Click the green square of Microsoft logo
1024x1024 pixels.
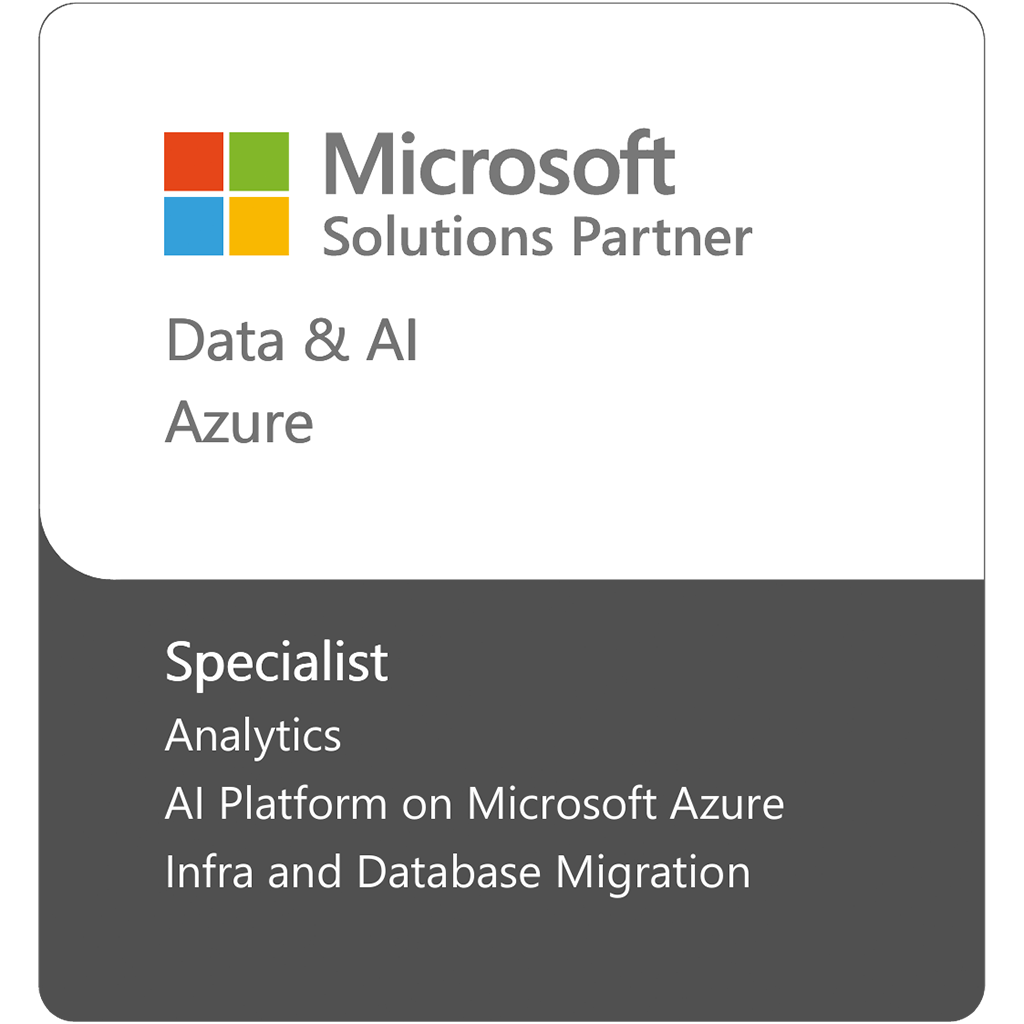(259, 161)
